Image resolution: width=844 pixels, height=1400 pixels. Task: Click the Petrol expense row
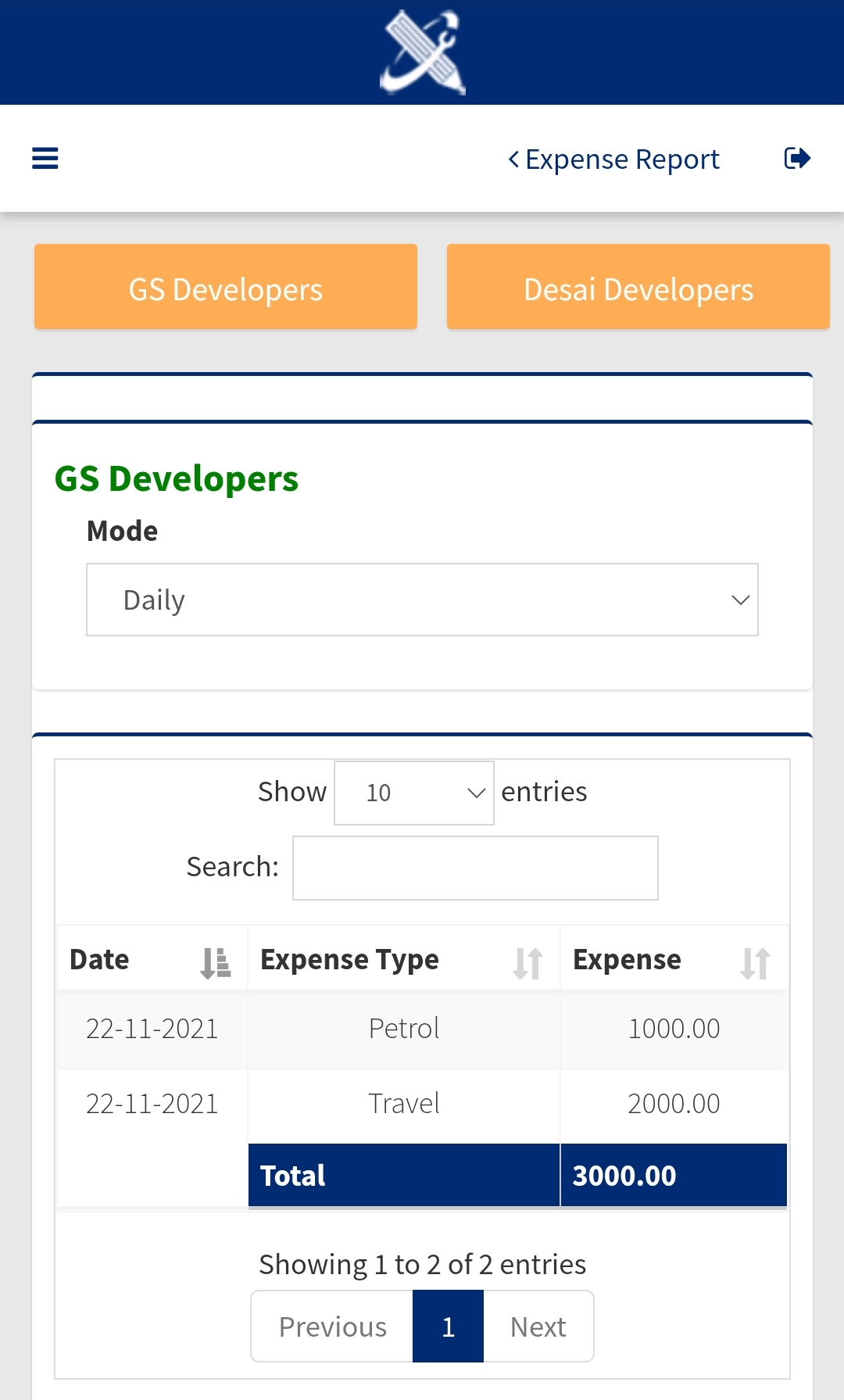(403, 1029)
